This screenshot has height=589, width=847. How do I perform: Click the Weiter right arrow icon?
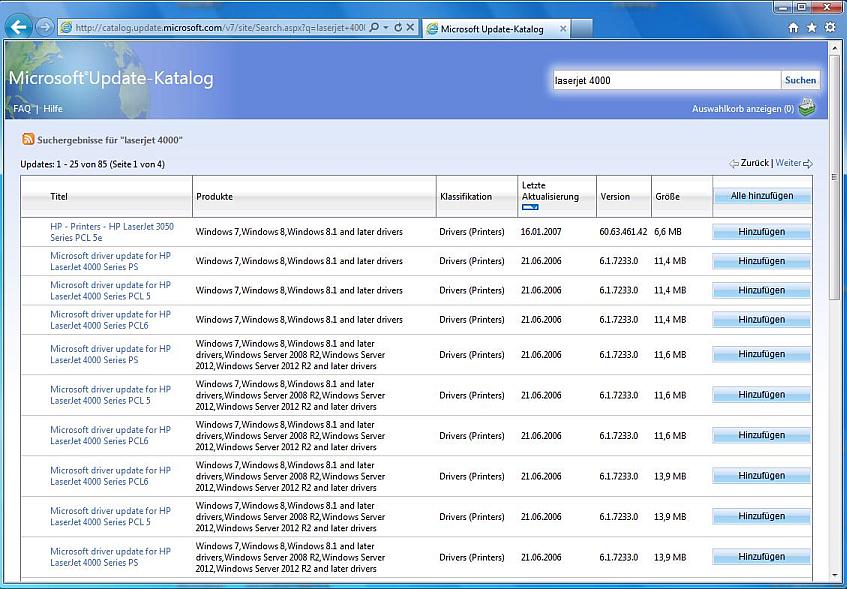coord(808,163)
